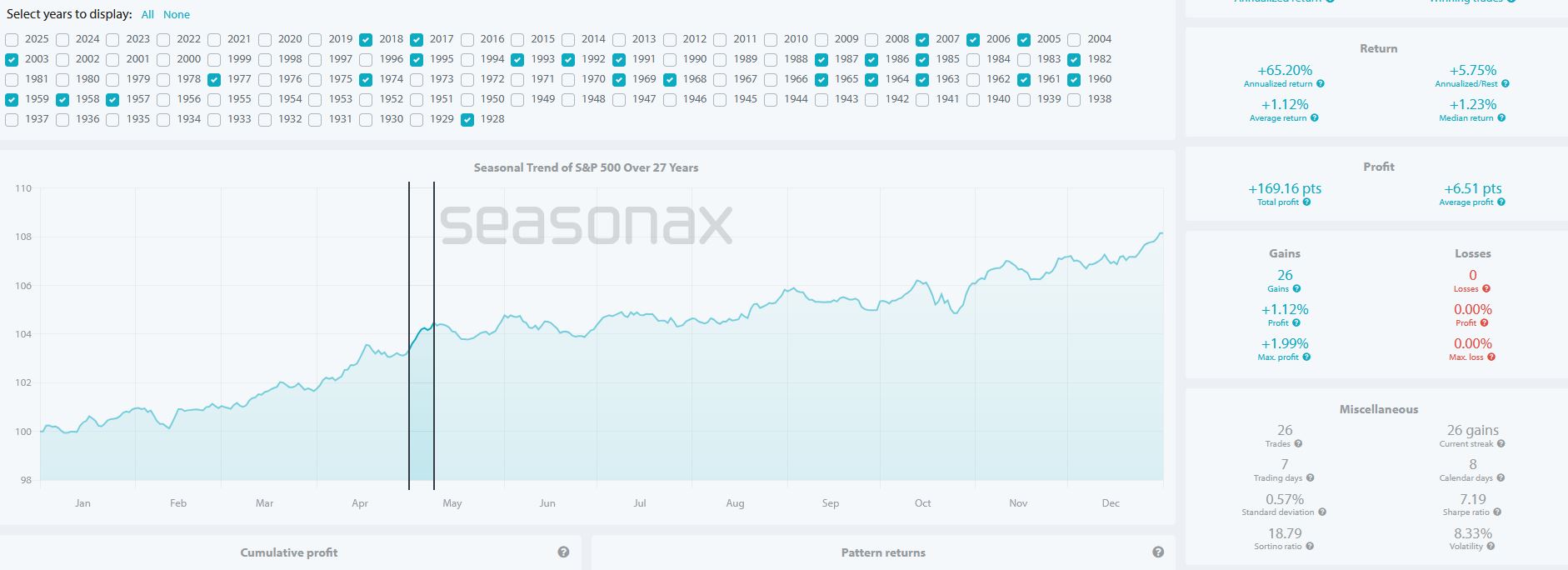Uncheck the 2007 year checkbox
The width and height of the screenshot is (1568, 570).
click(x=922, y=39)
